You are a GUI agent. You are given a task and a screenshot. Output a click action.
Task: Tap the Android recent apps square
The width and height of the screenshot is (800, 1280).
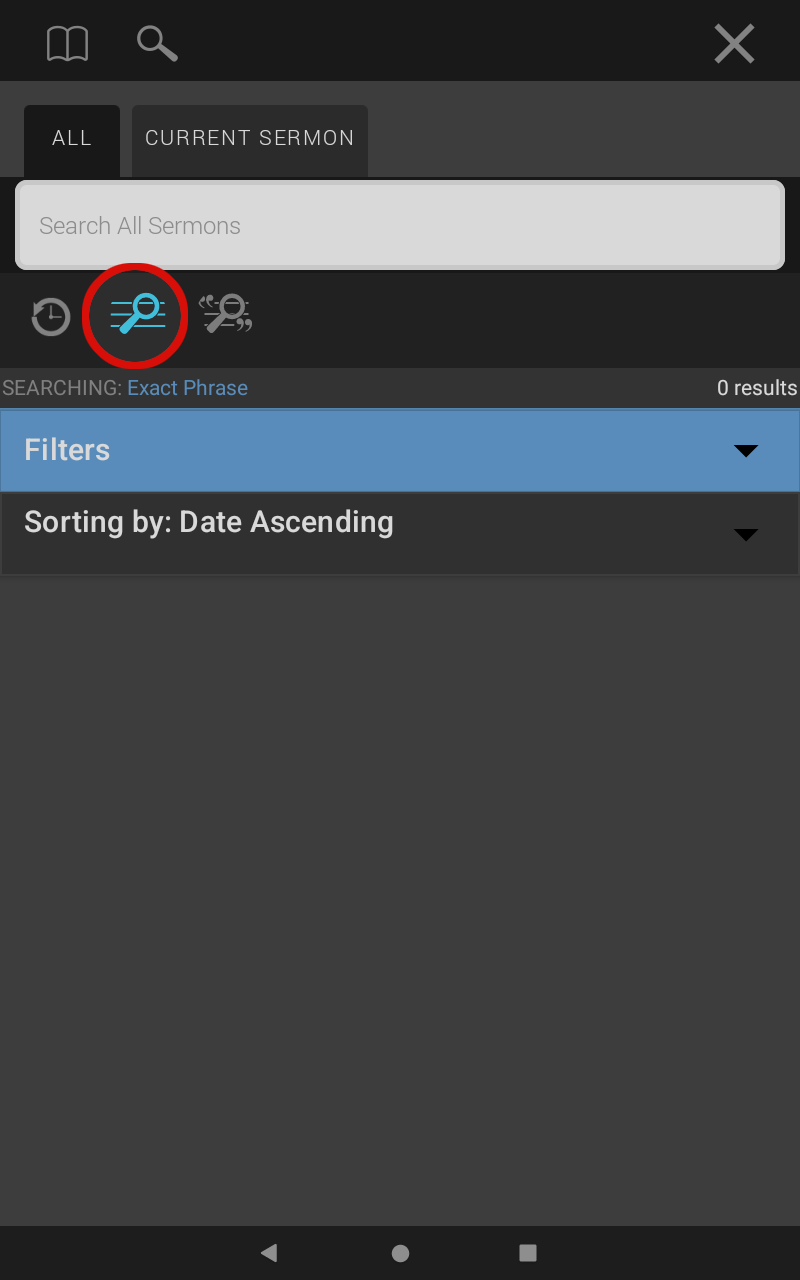pyautogui.click(x=528, y=1252)
